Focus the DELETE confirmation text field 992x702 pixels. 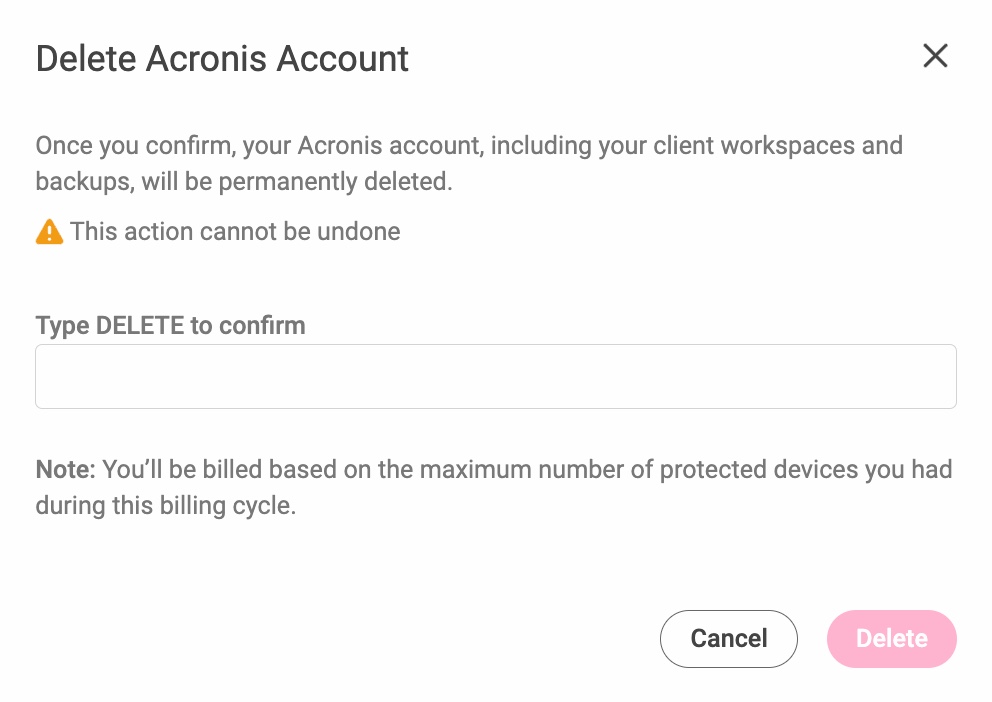click(x=496, y=376)
